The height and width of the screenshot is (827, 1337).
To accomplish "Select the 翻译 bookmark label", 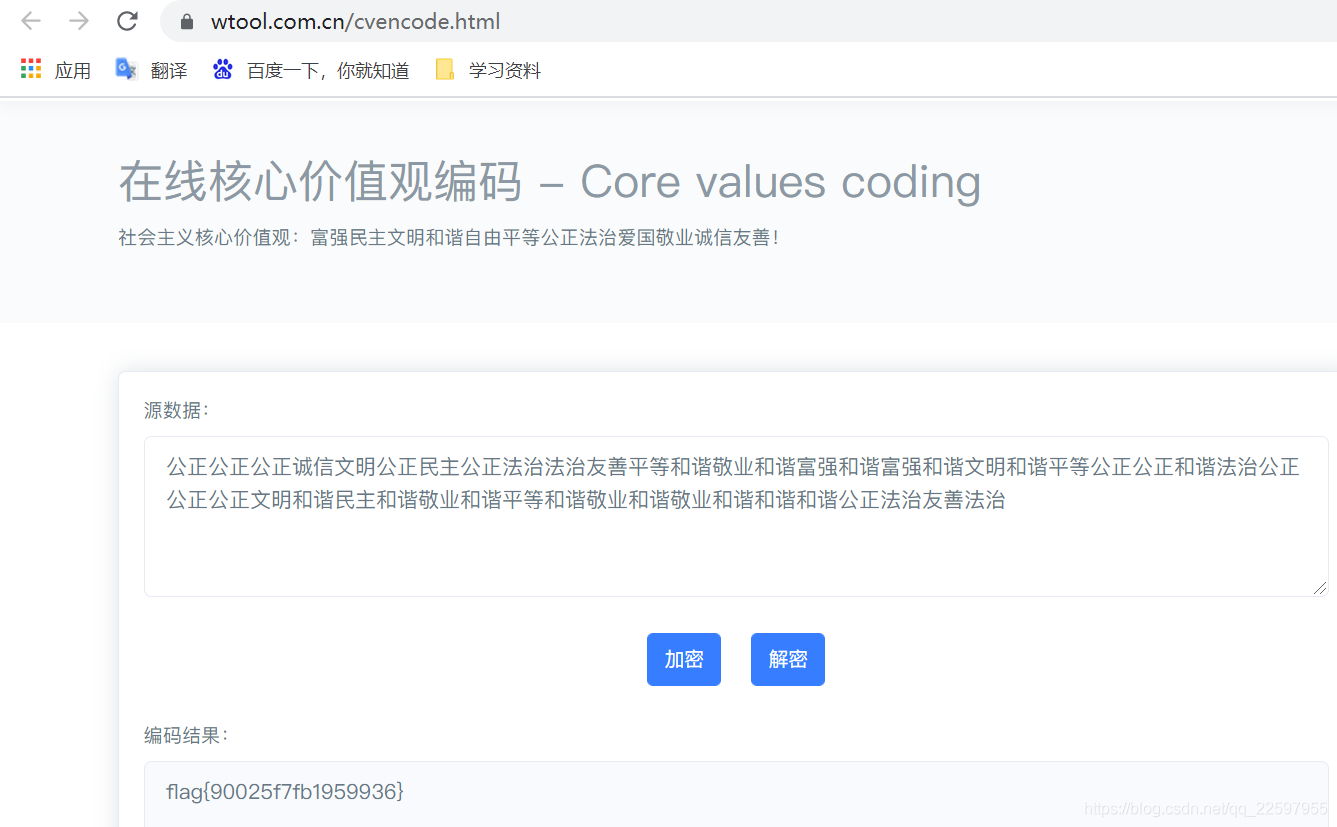I will tap(169, 70).
